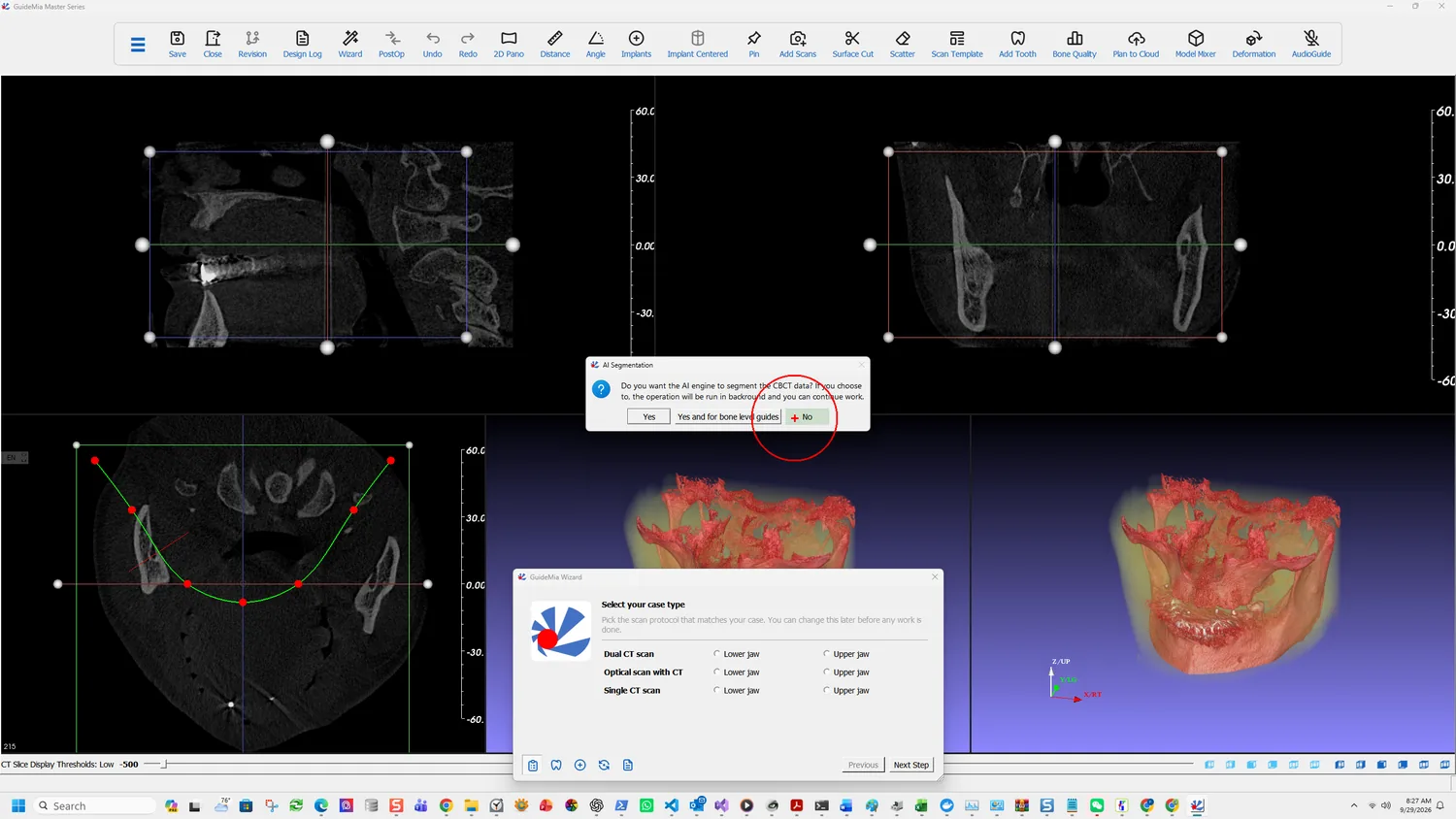Click the GuideMia icon in the taskbar

coord(1198,805)
